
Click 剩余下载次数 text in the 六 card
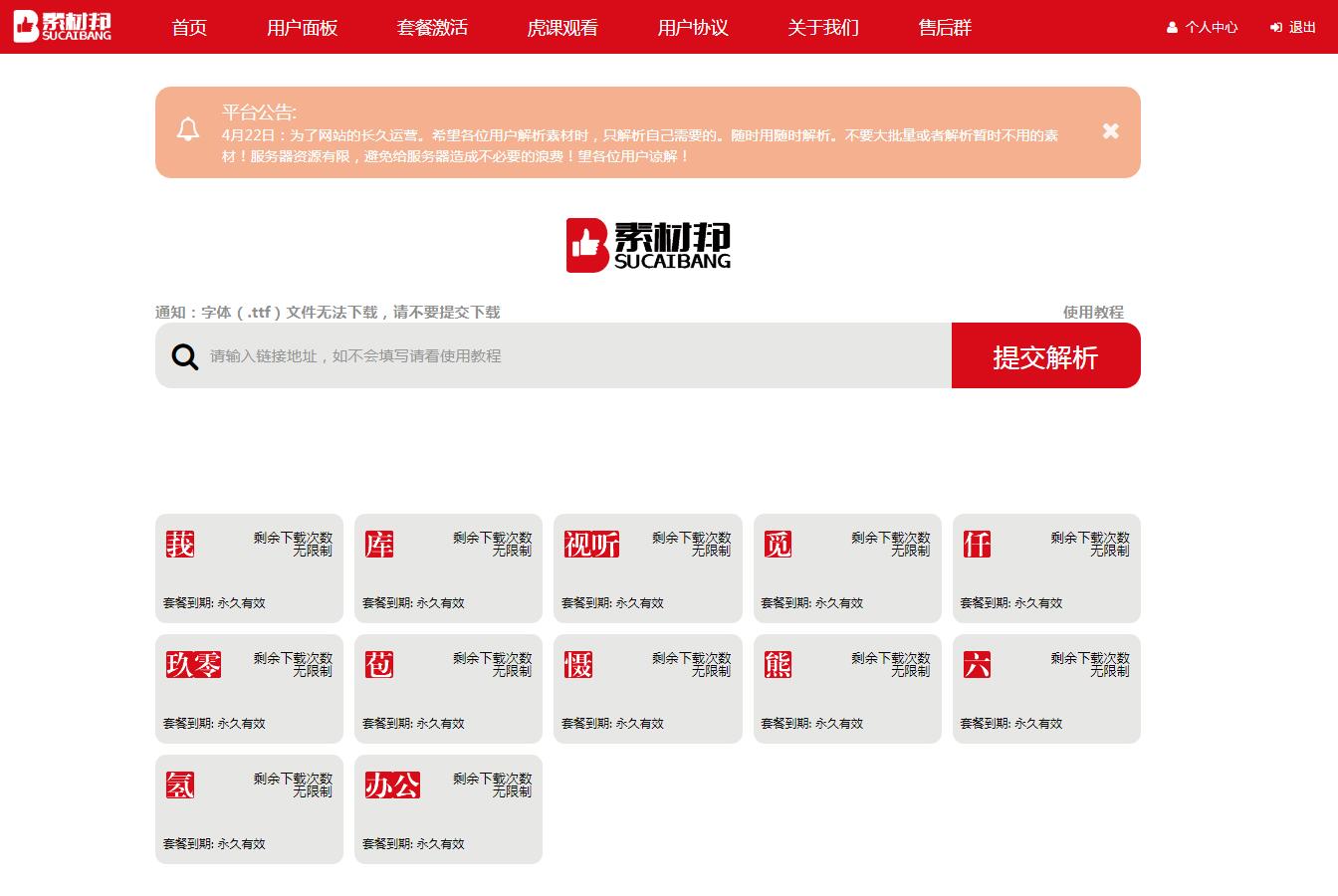tap(1090, 658)
